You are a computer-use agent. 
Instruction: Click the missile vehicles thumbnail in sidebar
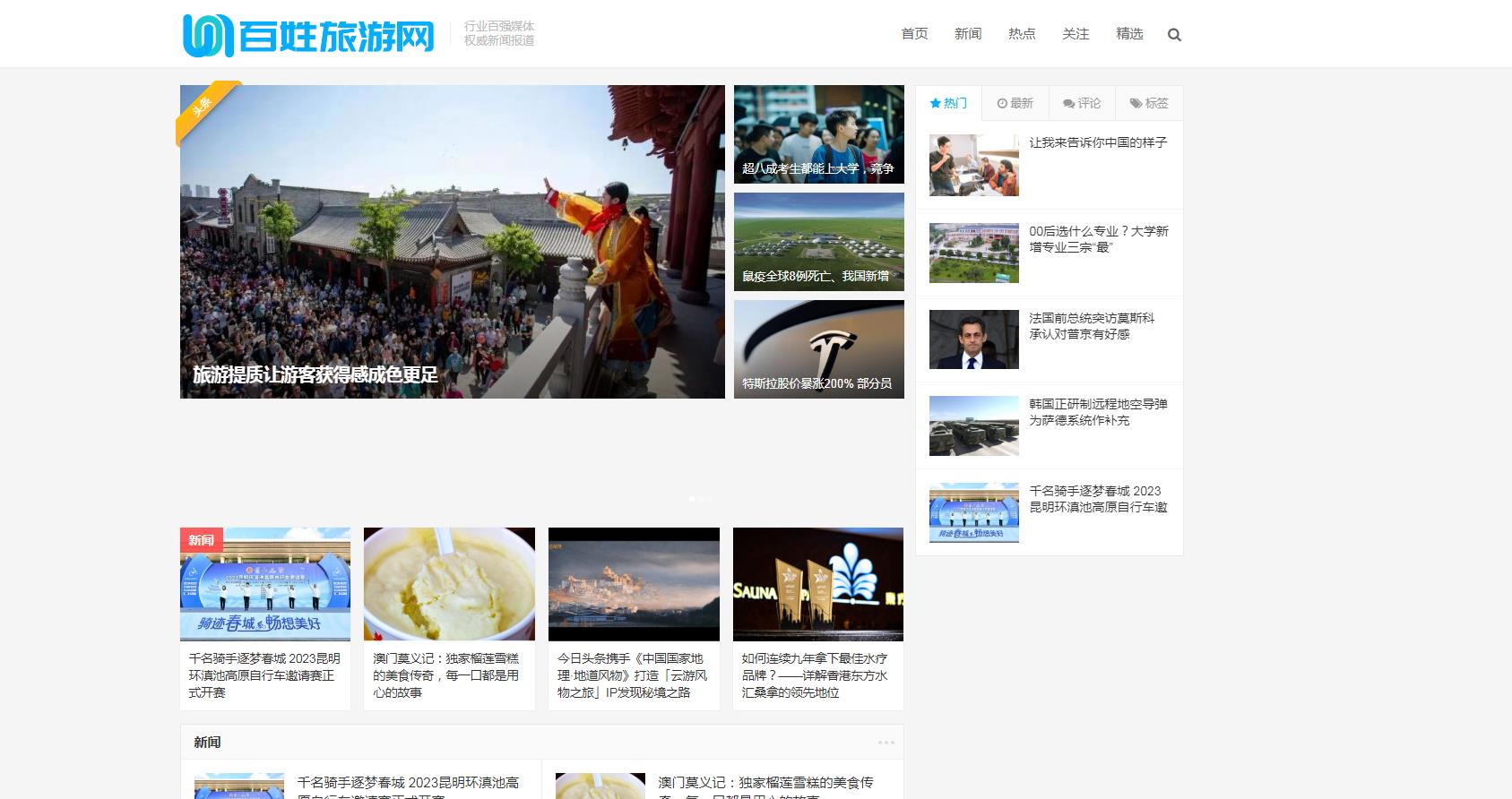[x=974, y=425]
